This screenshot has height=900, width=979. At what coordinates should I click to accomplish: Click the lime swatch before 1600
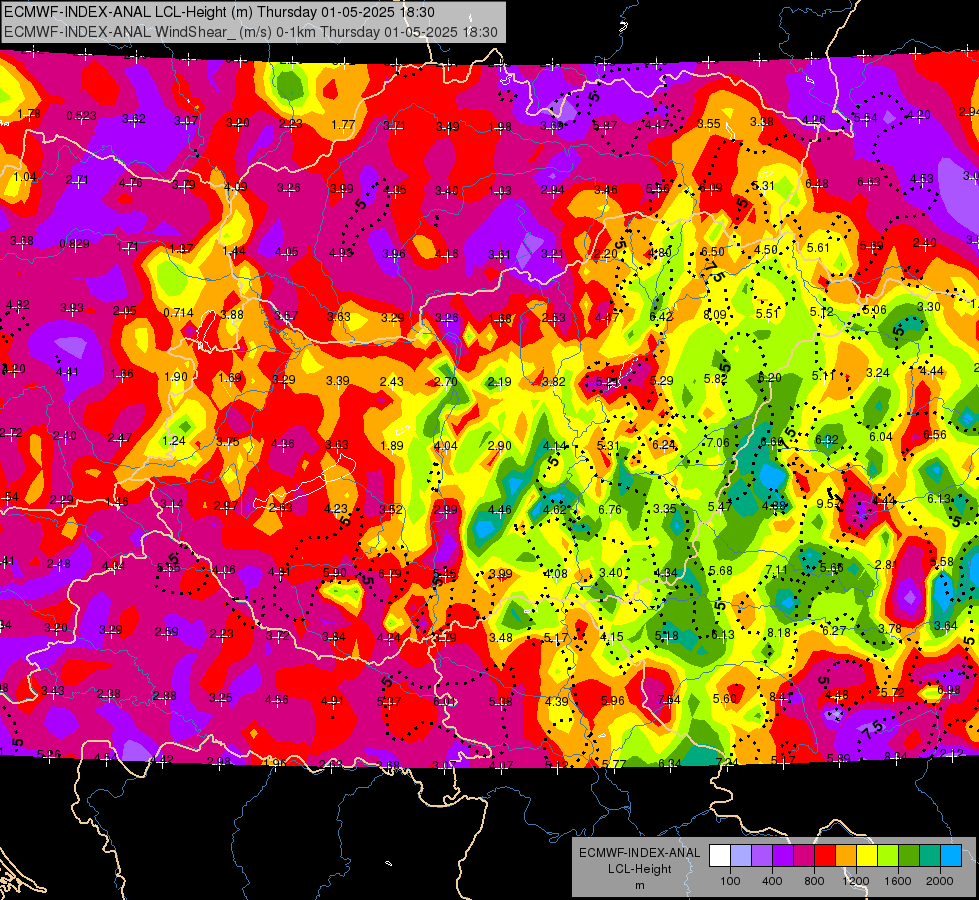pos(888,856)
